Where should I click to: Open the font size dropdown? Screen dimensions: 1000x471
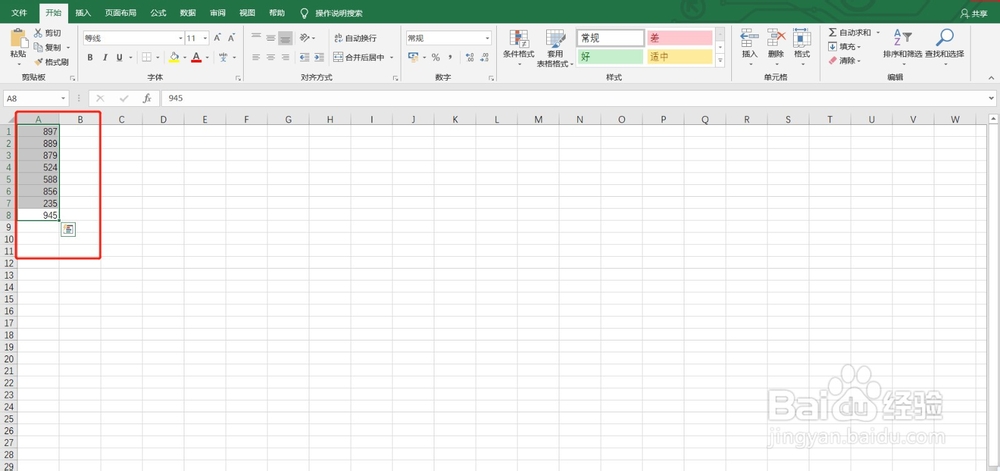click(x=205, y=38)
